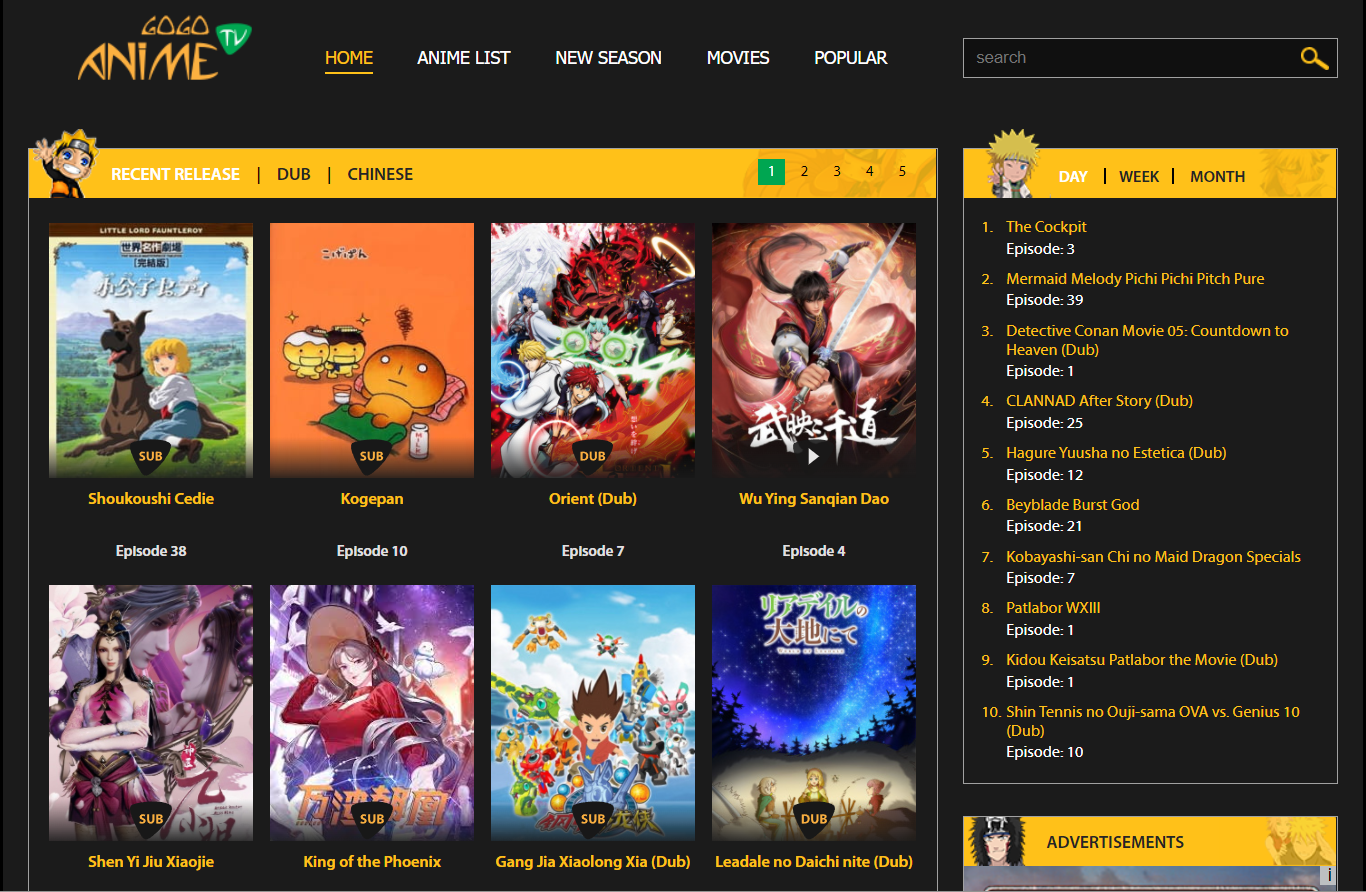Switch to the Month ranking tab
Image resolution: width=1366 pixels, height=892 pixels.
(1217, 176)
